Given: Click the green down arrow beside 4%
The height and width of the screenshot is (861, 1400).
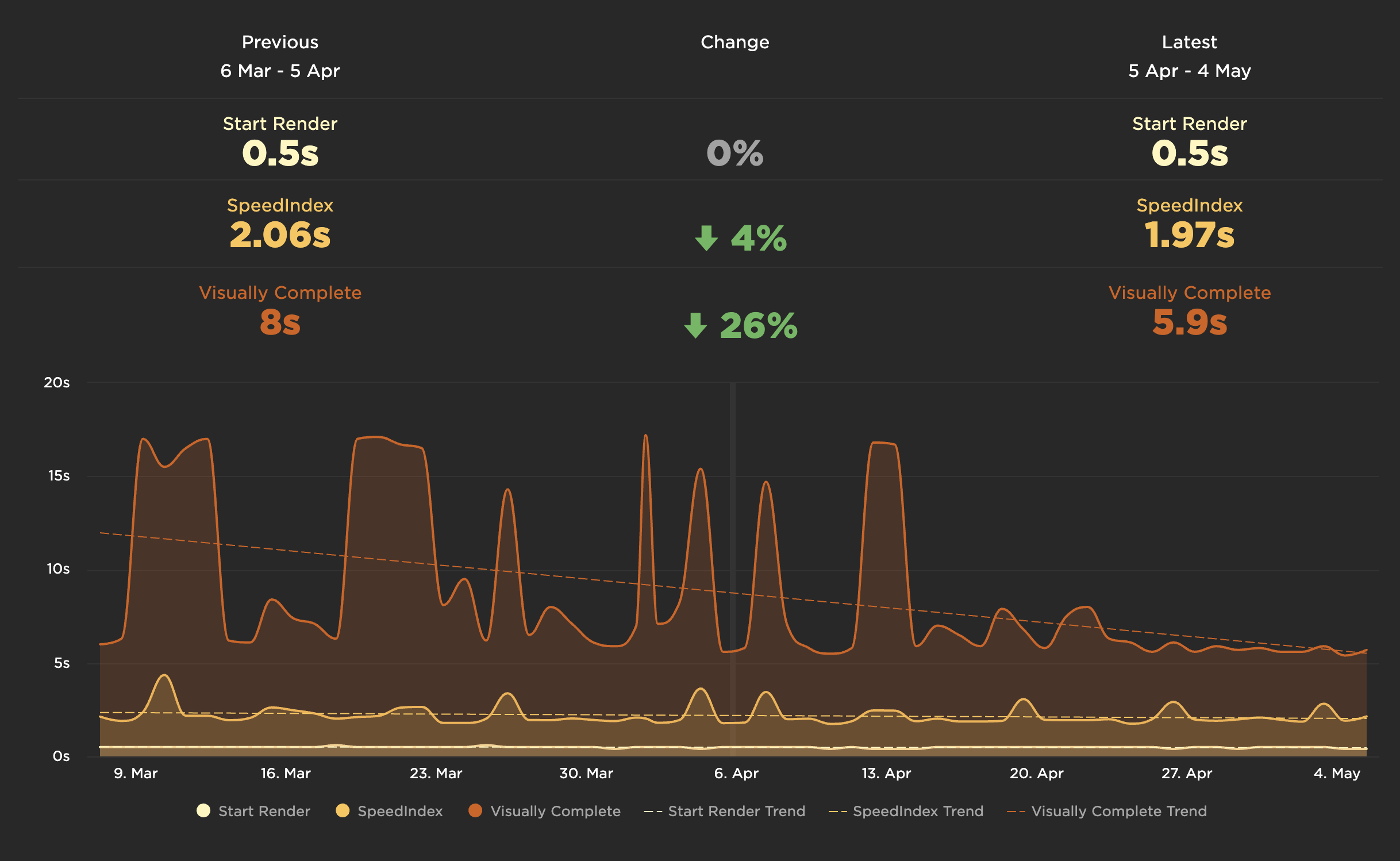Looking at the screenshot, I should click(x=706, y=238).
